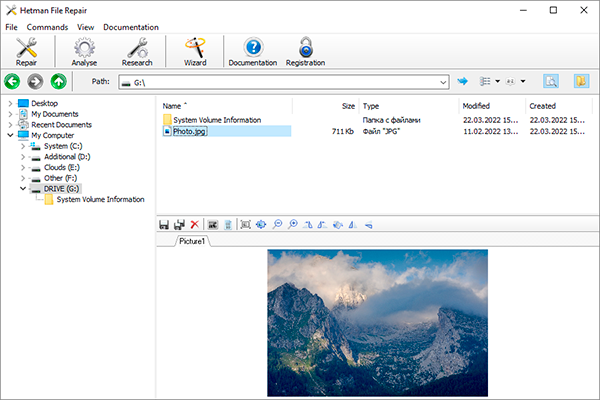Open the Path dropdown list
Image resolution: width=600 pixels, height=400 pixels.
point(443,82)
